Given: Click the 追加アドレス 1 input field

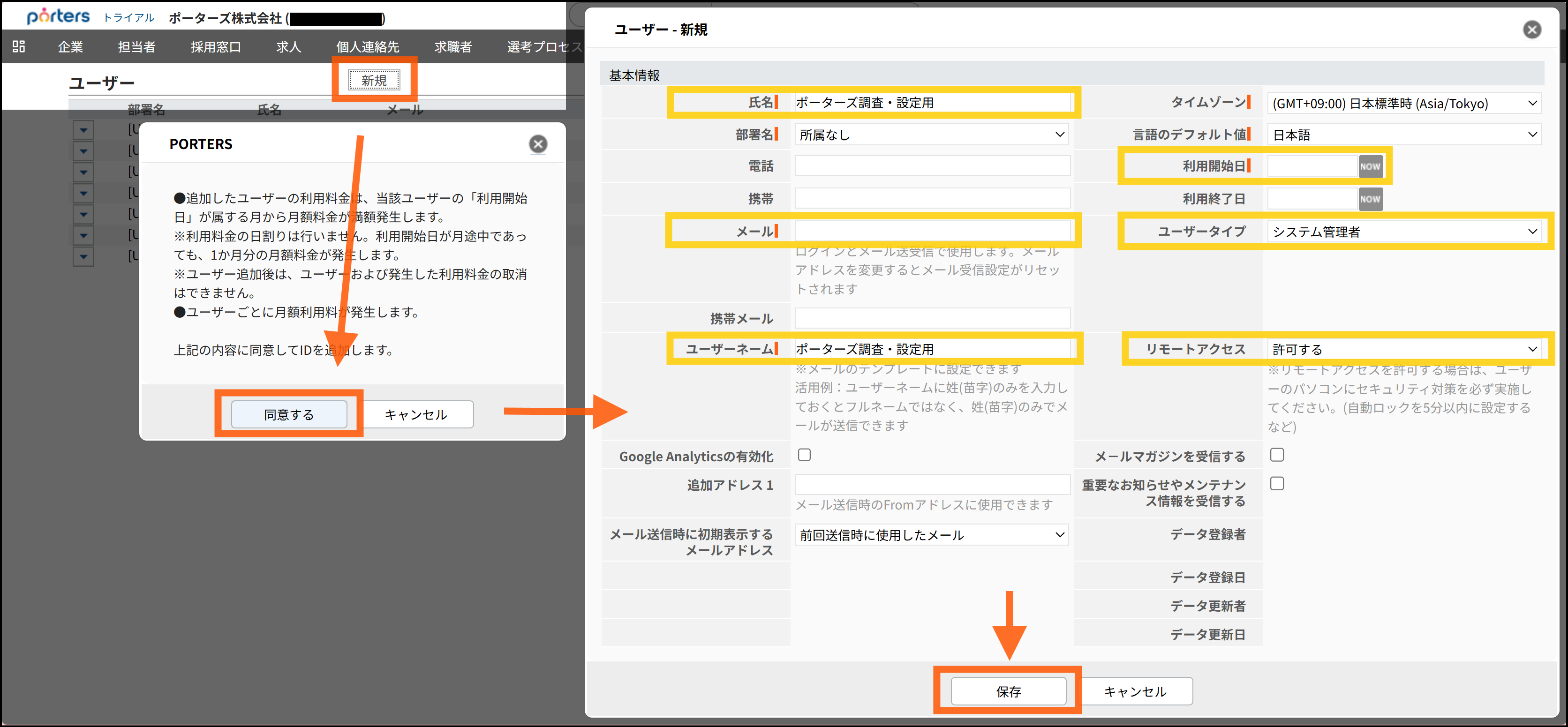Looking at the screenshot, I should (x=932, y=484).
